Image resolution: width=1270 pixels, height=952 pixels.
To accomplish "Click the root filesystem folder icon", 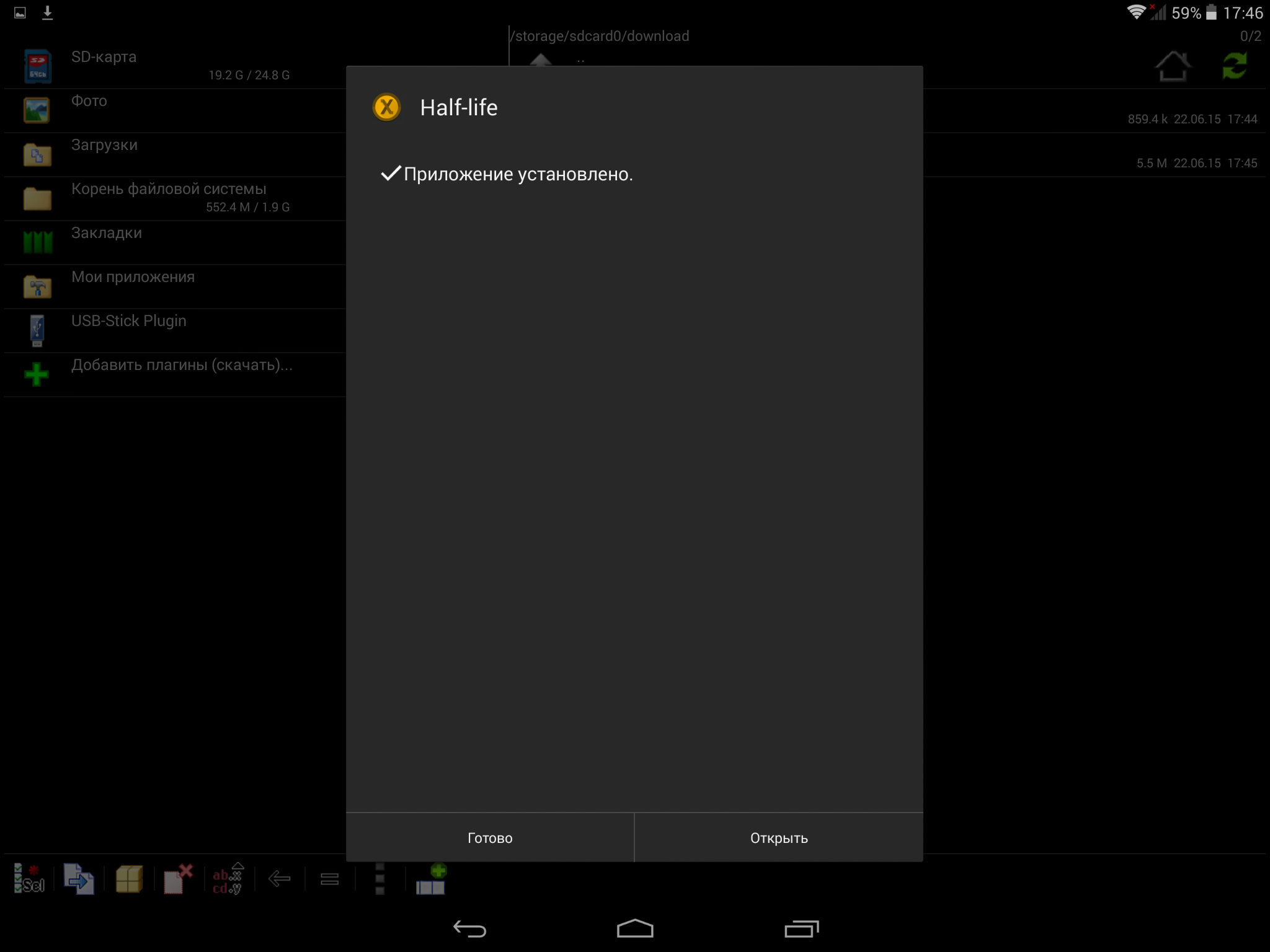I will coord(37,199).
